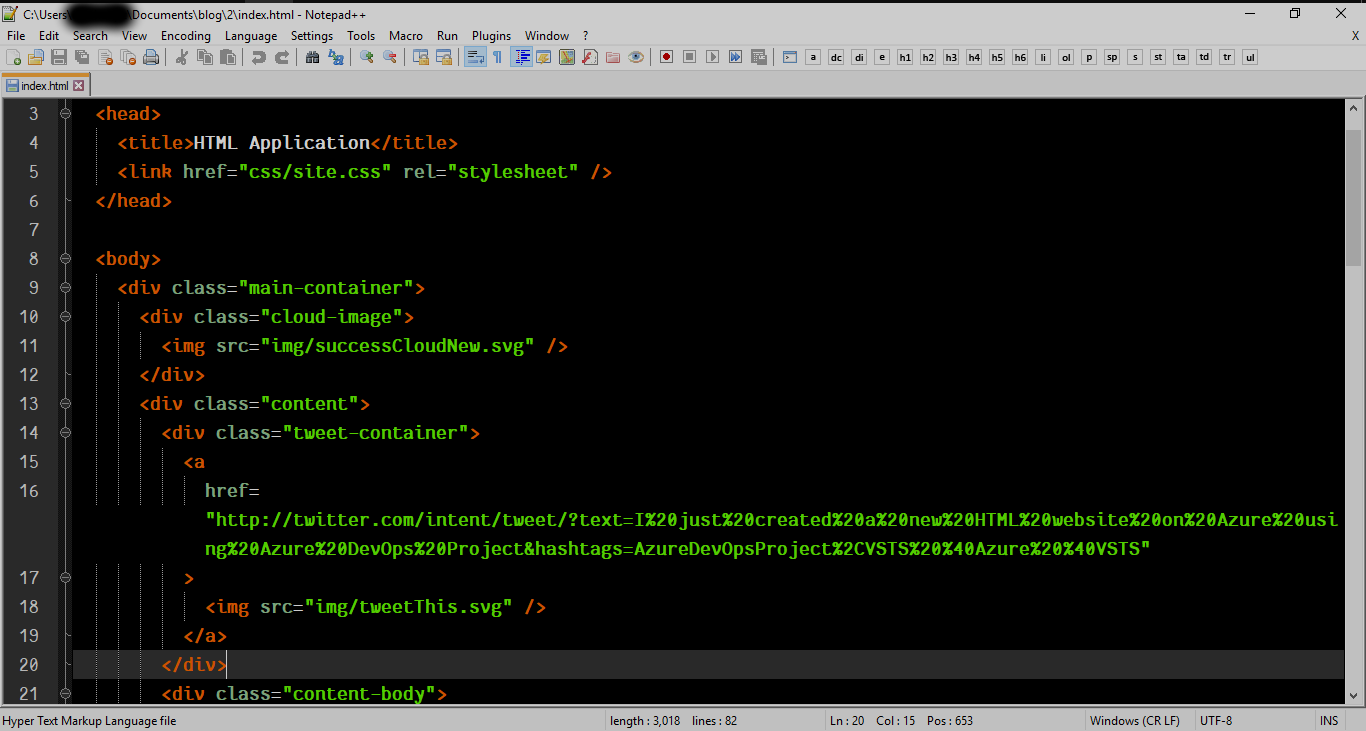
Task: Click the Save All toolbar icon
Action: (82, 57)
